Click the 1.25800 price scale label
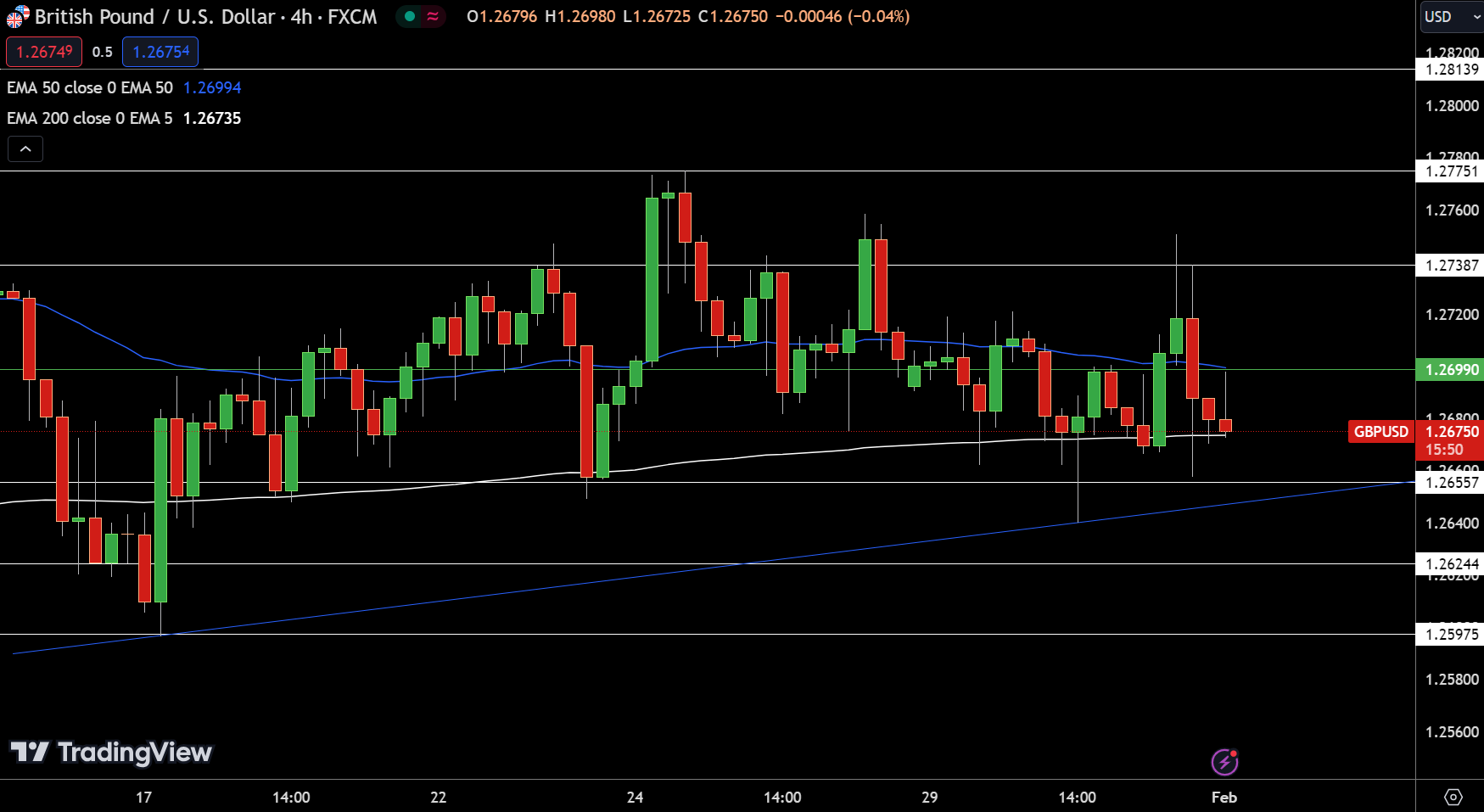Screen dimensions: 1484x812 [x=1452, y=680]
